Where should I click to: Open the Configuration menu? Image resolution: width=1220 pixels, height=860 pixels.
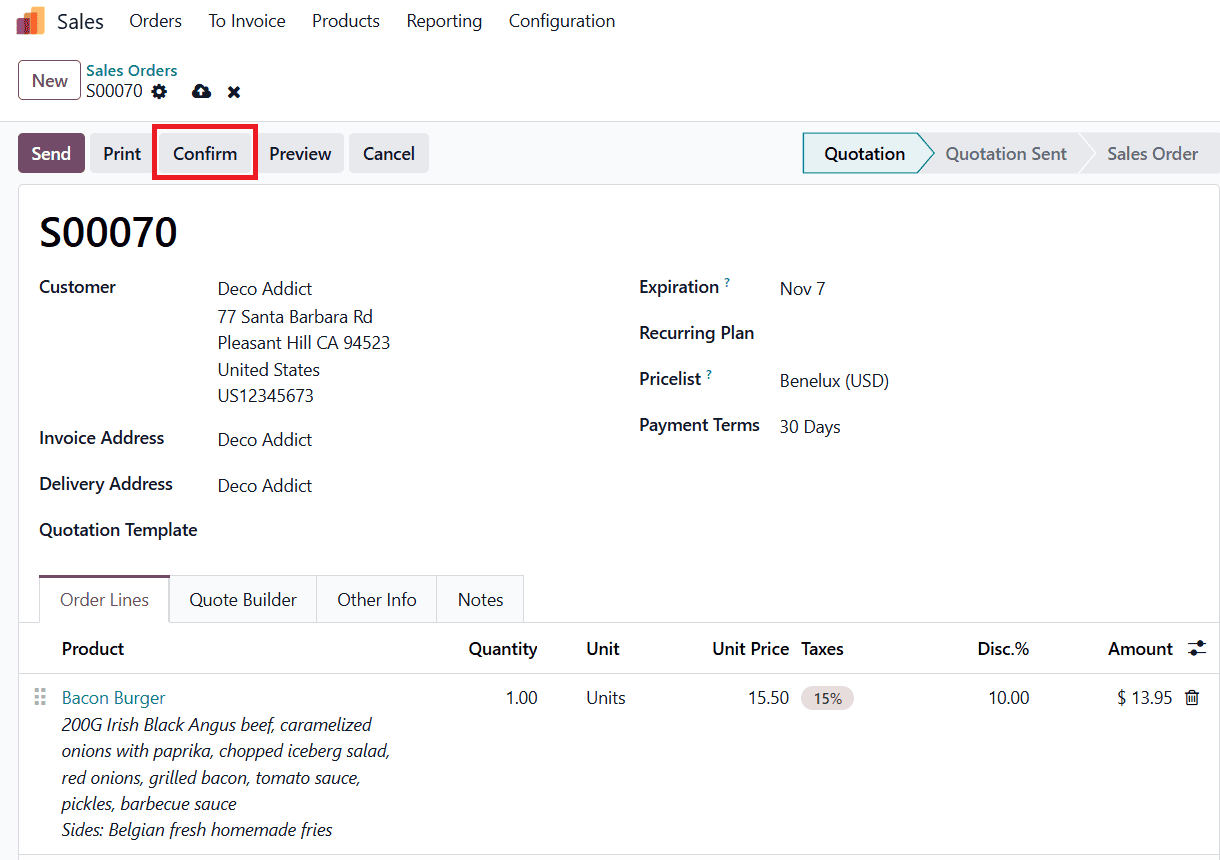pos(562,21)
